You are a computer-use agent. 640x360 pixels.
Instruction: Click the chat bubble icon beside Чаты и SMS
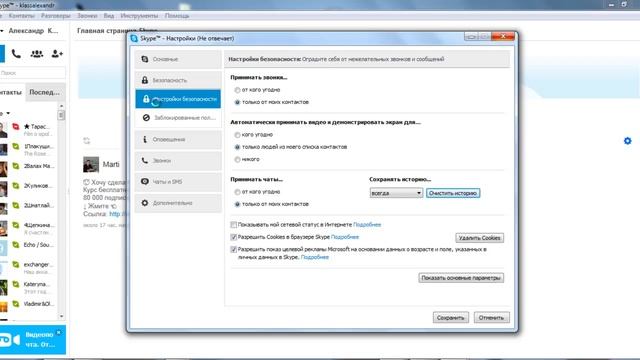(145, 182)
